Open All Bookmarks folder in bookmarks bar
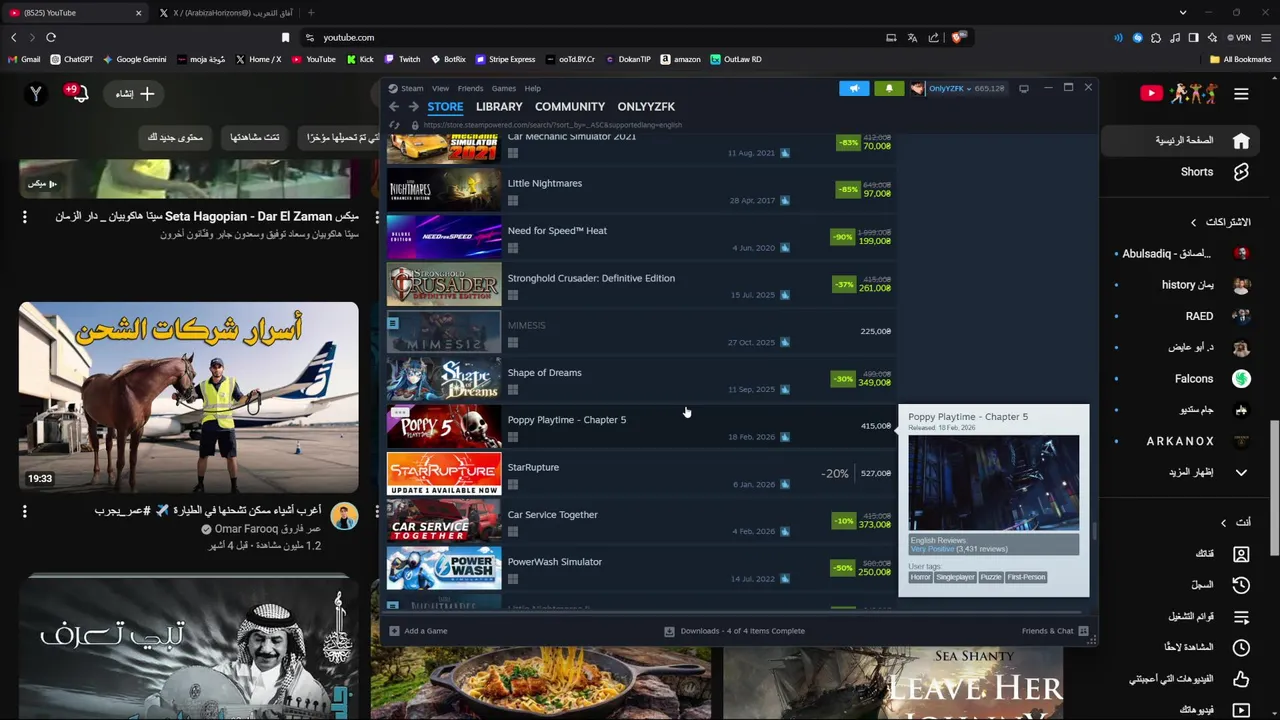This screenshot has height=720, width=1280. pyautogui.click(x=1240, y=59)
